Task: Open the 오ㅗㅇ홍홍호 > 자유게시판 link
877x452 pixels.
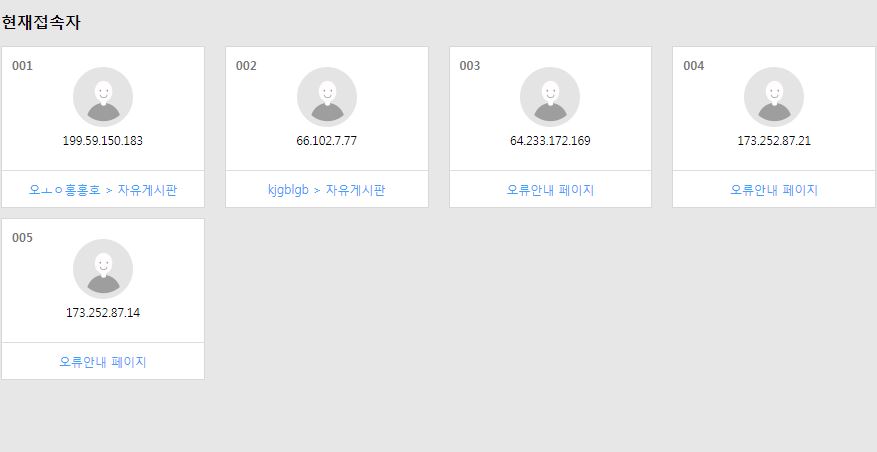Action: pyautogui.click(x=103, y=190)
